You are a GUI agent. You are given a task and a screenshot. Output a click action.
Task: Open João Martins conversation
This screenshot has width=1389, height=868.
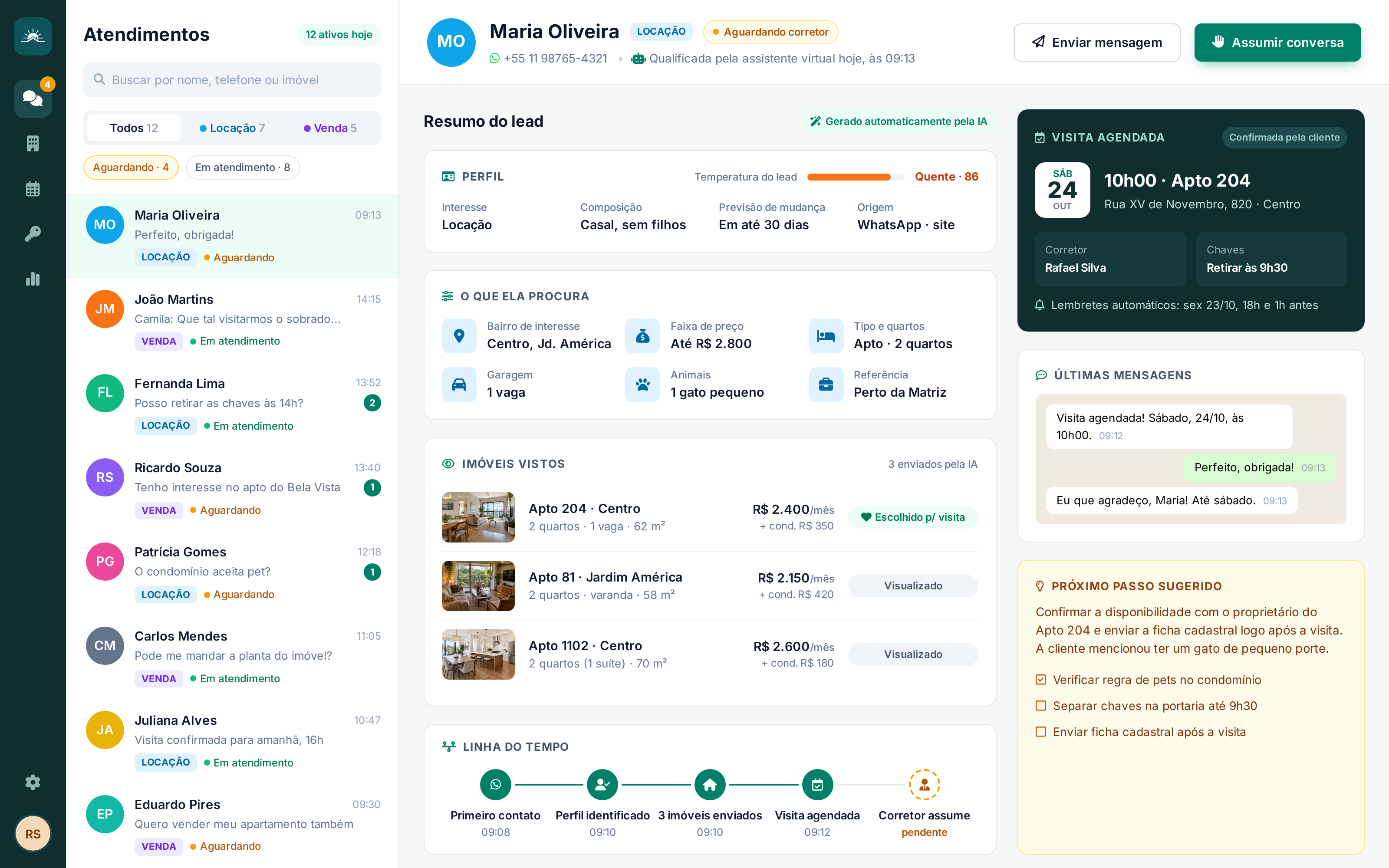coord(232,320)
